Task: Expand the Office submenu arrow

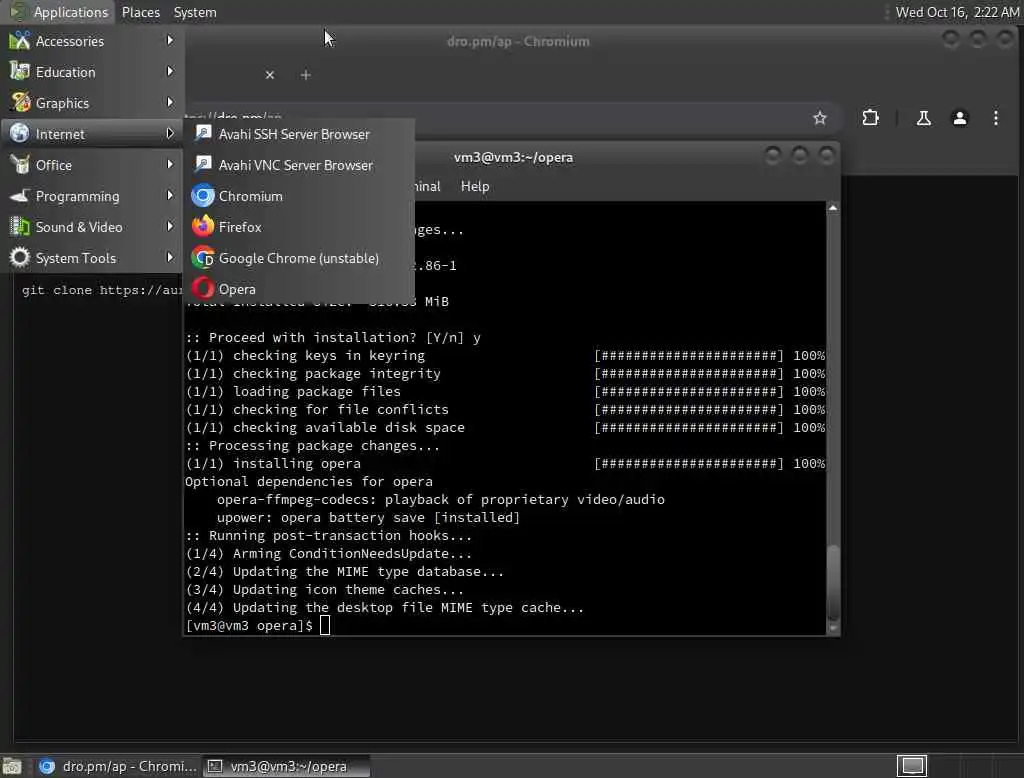Action: pos(170,165)
